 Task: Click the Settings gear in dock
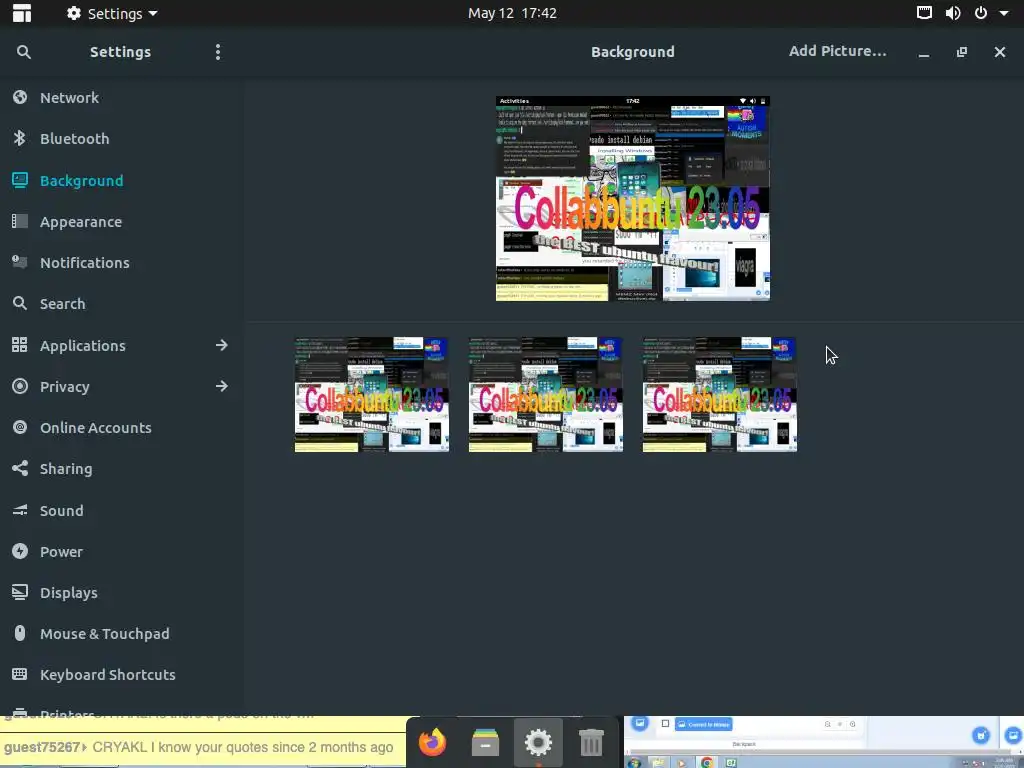pos(538,743)
